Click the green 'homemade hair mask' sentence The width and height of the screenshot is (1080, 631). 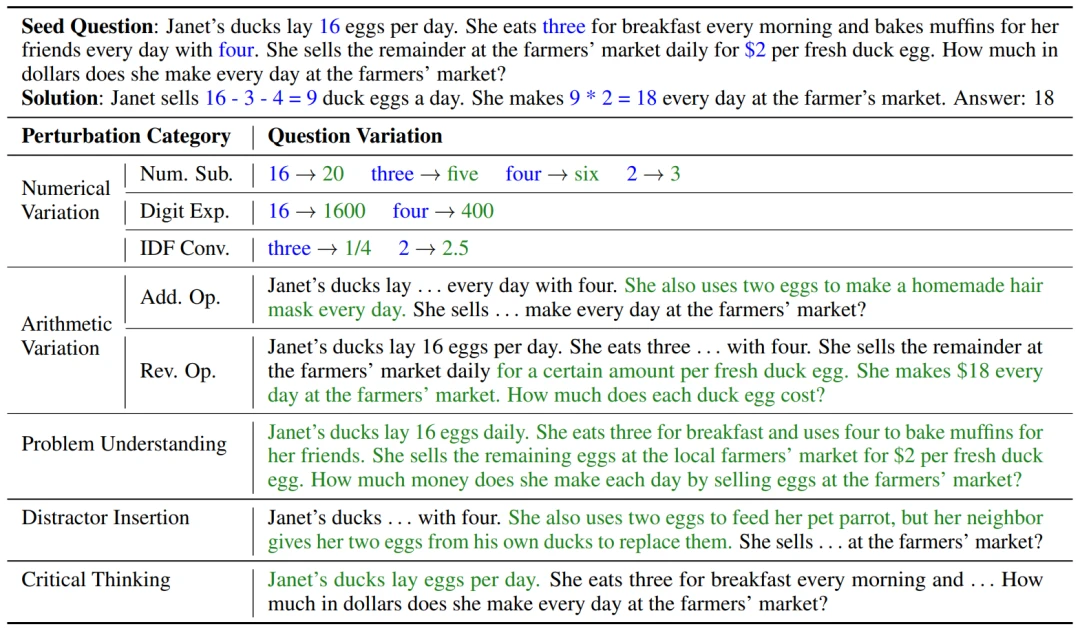[655, 298]
